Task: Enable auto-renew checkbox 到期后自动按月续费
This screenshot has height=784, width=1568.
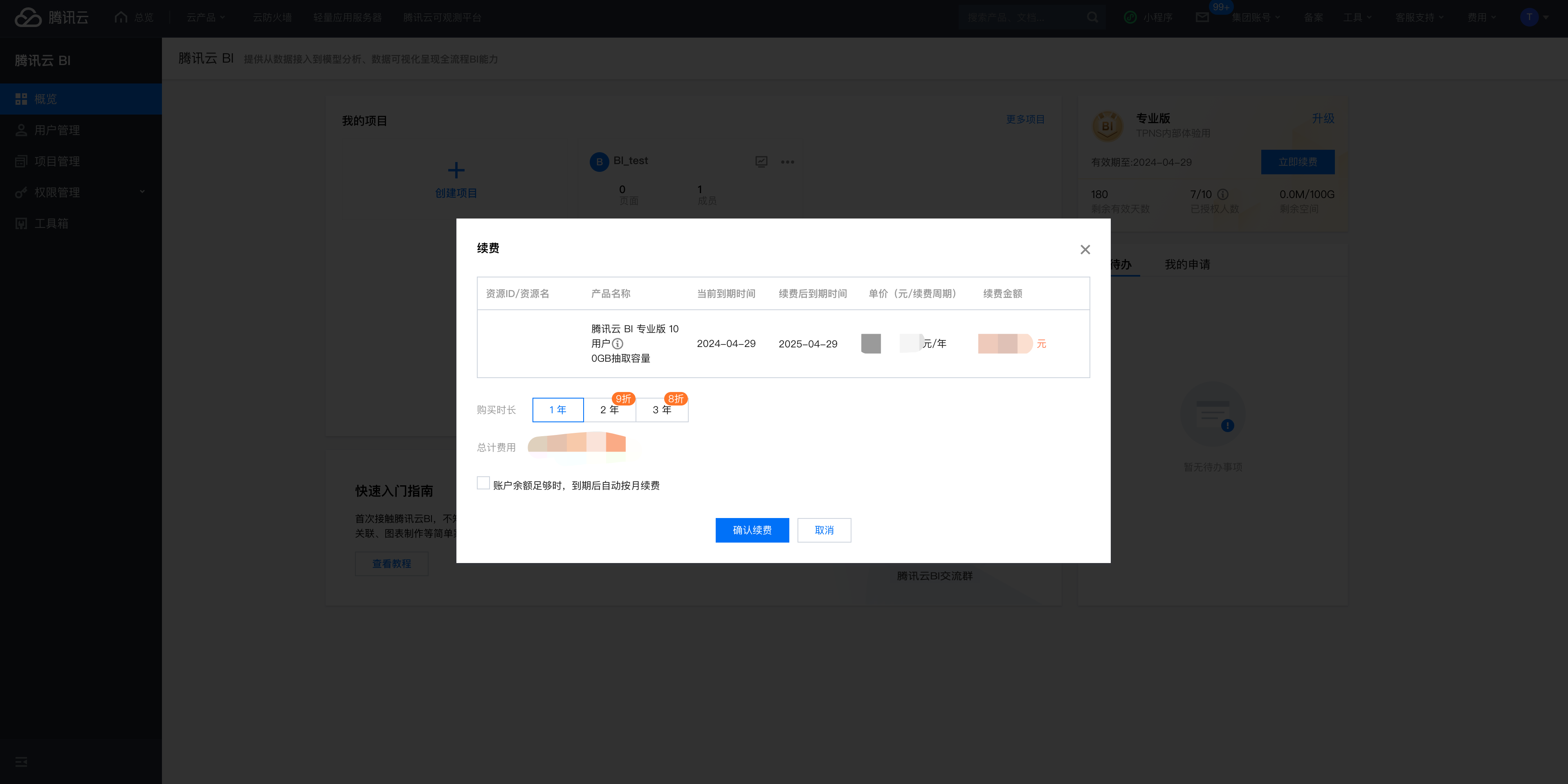Action: click(483, 483)
